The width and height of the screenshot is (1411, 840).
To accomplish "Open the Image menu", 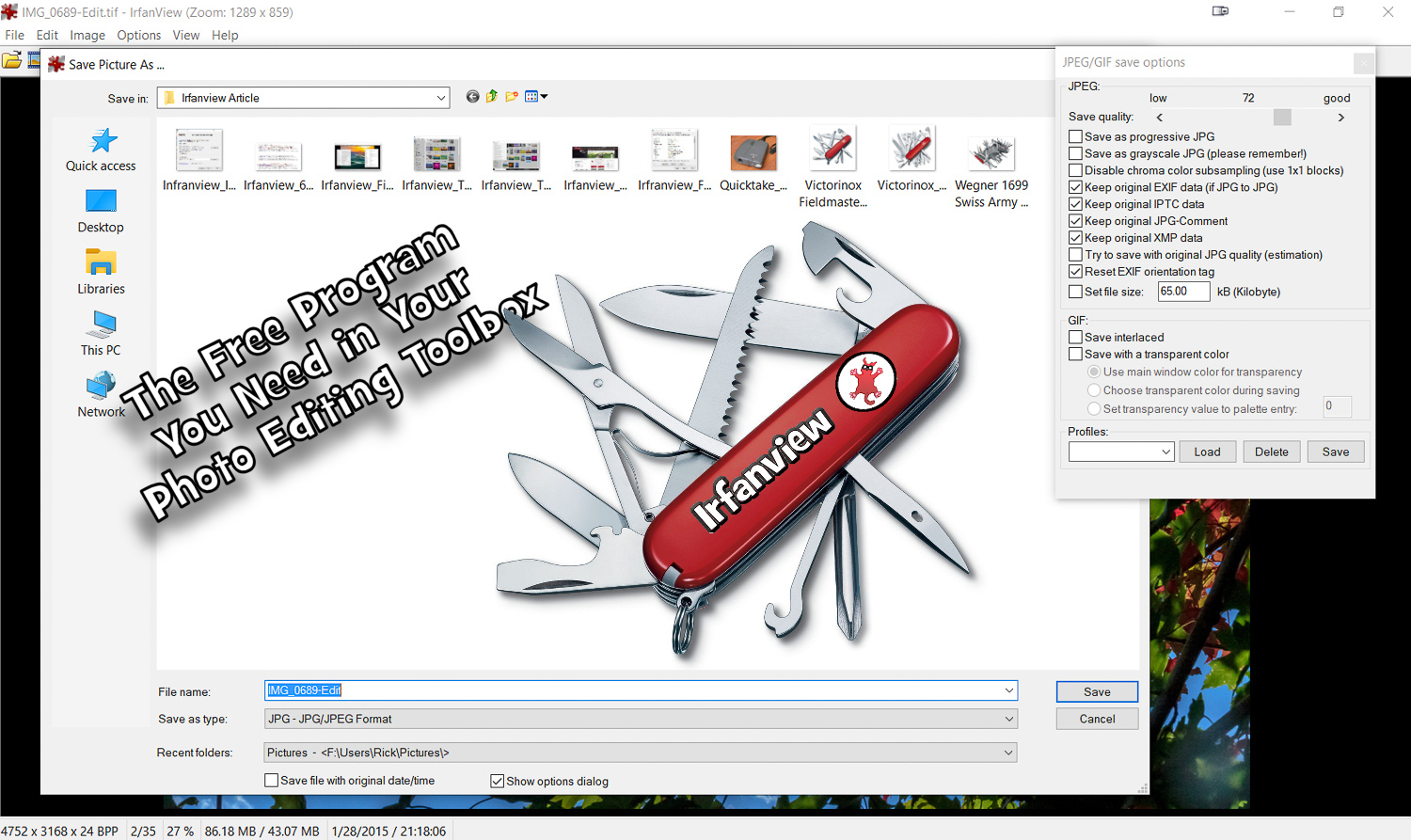I will coord(87,35).
